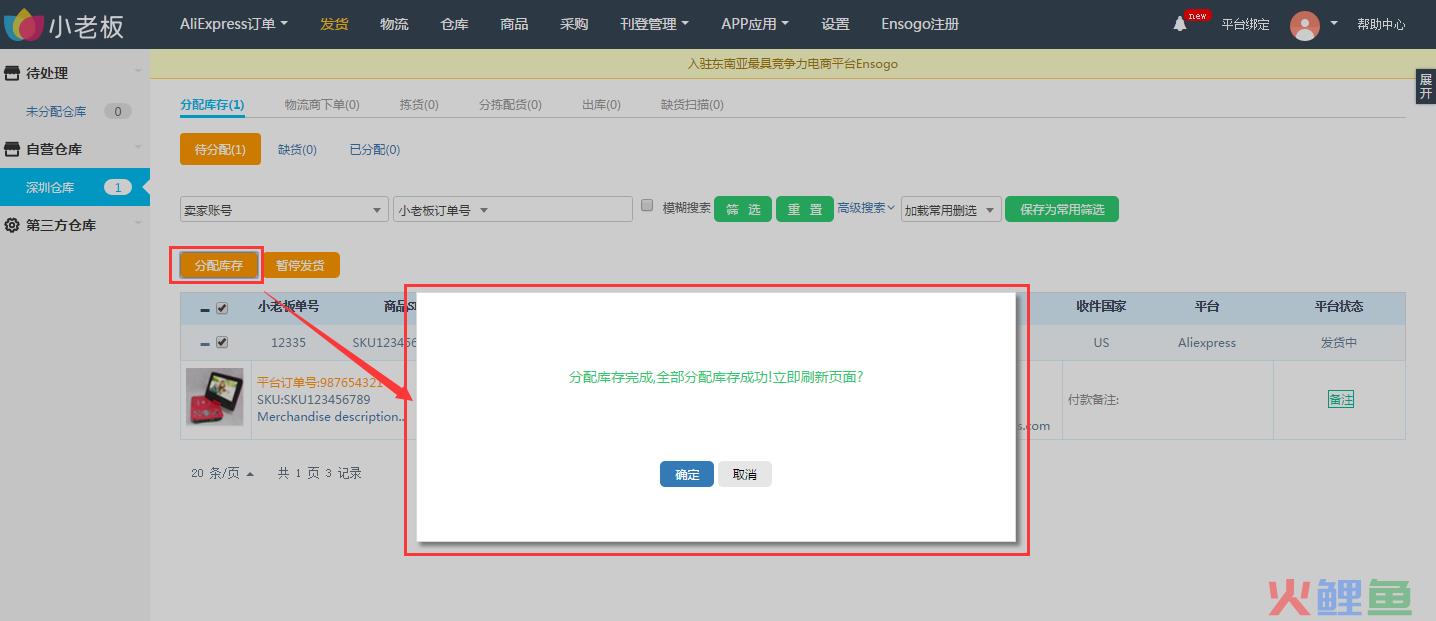The image size is (1436, 621).
Task: Click the 自营仓库 store icon
Action: [x=12, y=149]
